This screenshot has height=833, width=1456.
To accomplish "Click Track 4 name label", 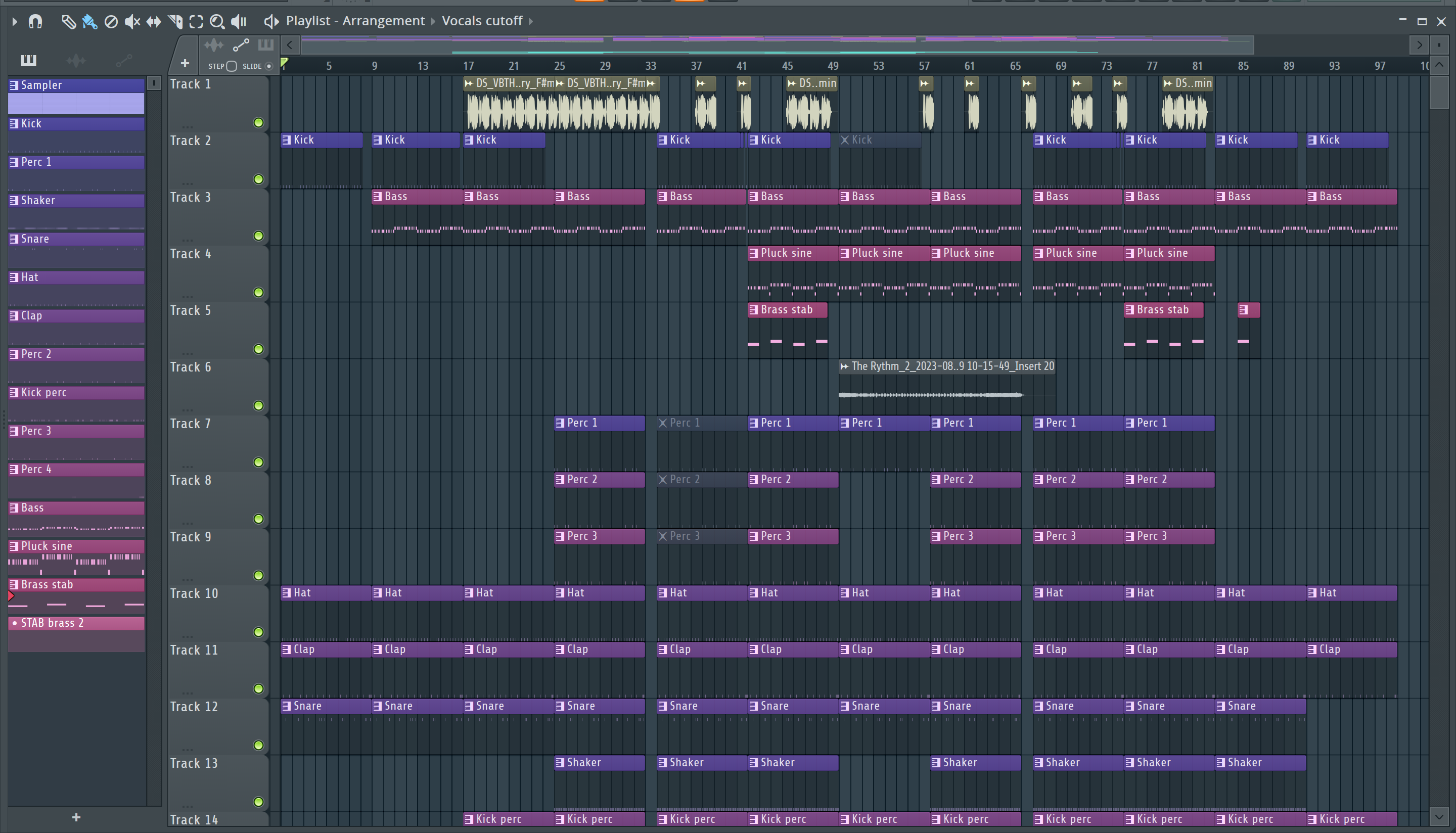I will (x=191, y=254).
